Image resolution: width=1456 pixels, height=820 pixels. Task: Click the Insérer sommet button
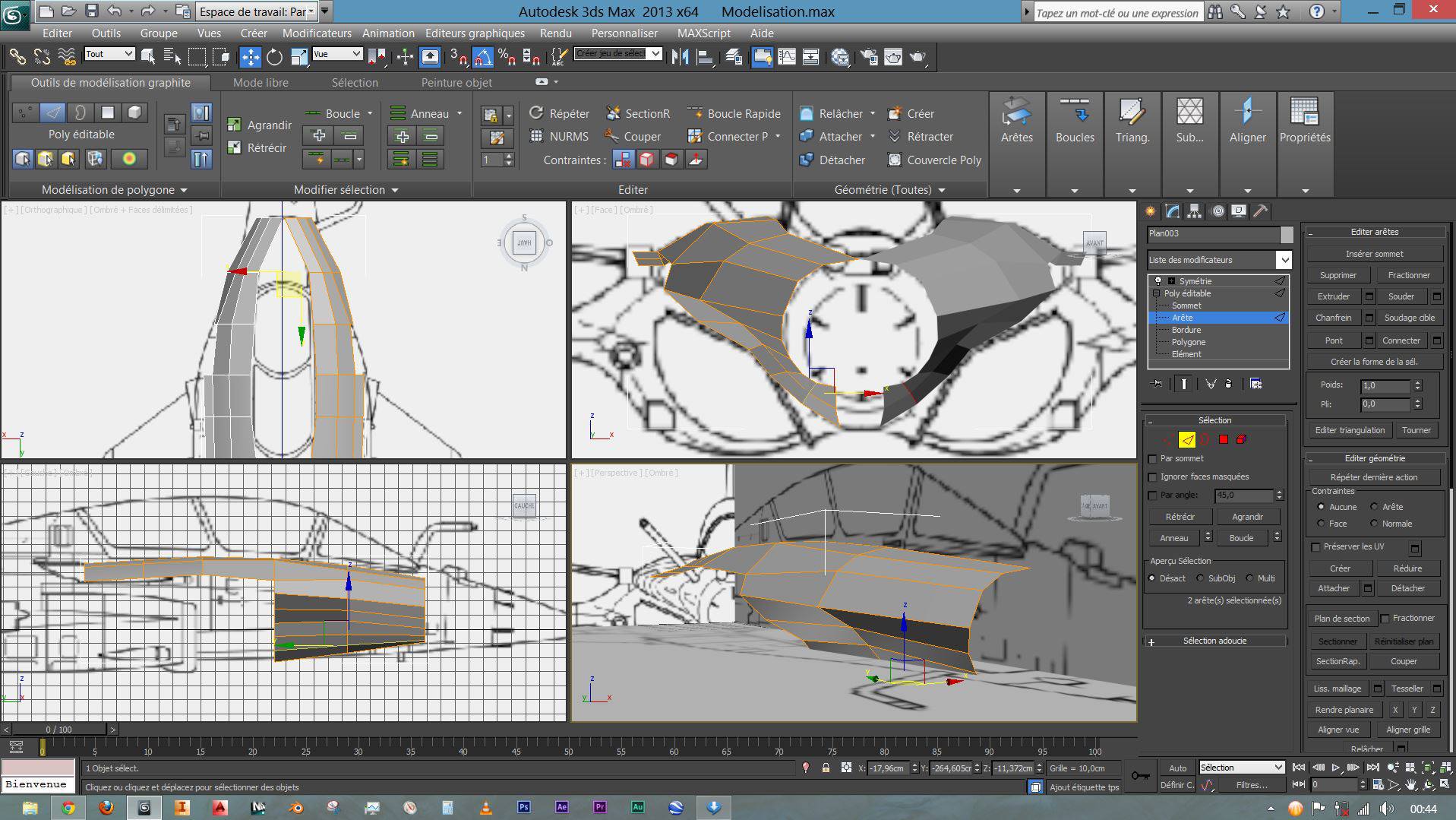pyautogui.click(x=1374, y=254)
